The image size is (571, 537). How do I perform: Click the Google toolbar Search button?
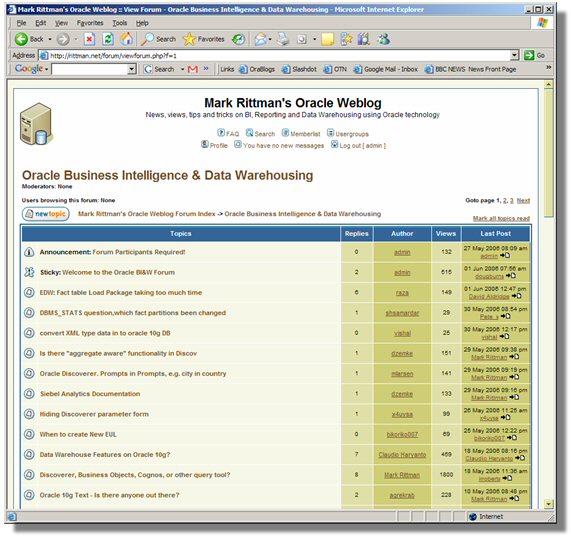click(159, 69)
